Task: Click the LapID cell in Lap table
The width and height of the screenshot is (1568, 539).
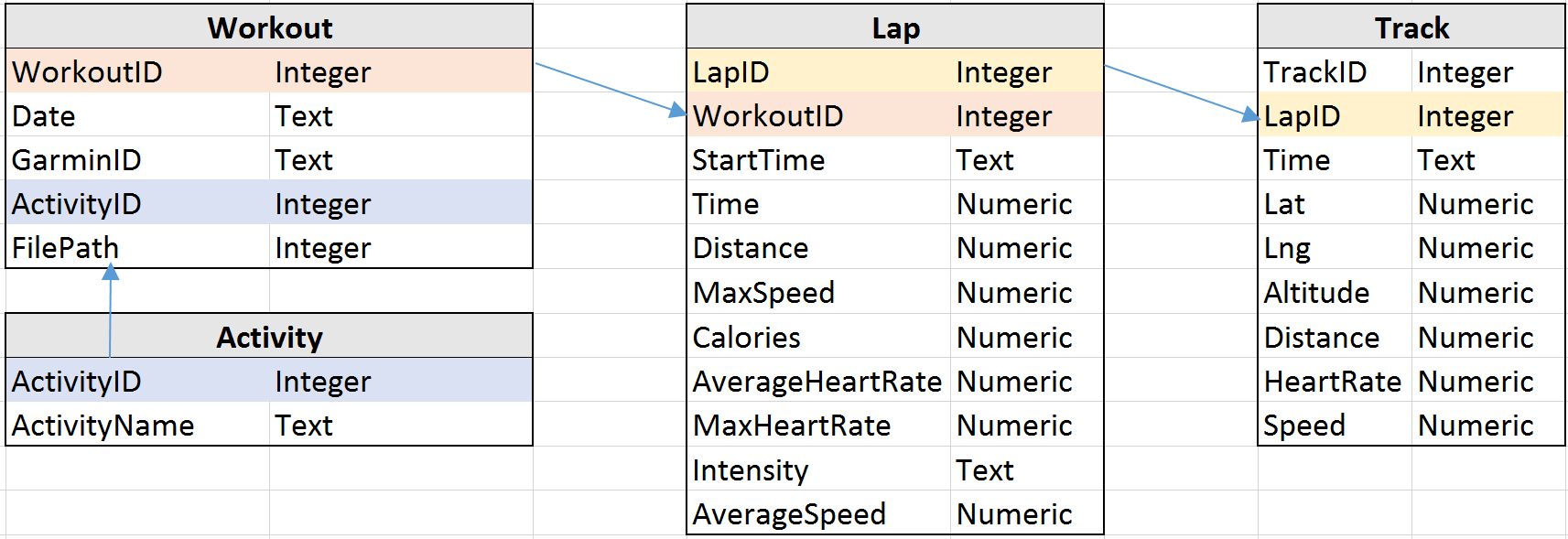Action: tap(819, 71)
